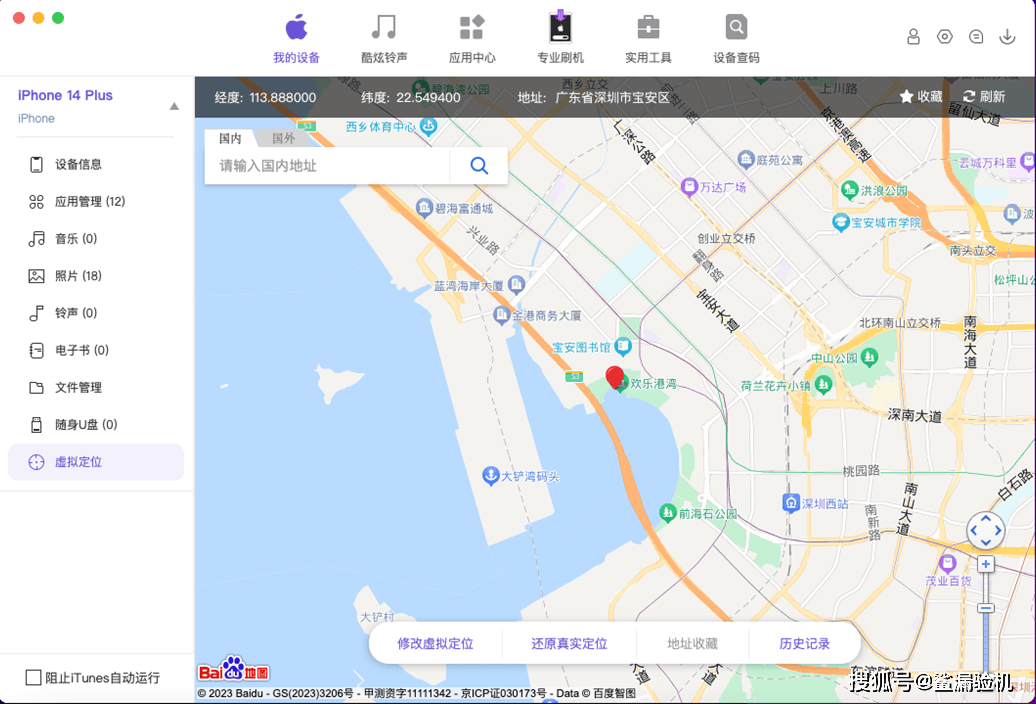Open the settings gear in the top-right corner
The image size is (1036, 704).
pos(944,36)
